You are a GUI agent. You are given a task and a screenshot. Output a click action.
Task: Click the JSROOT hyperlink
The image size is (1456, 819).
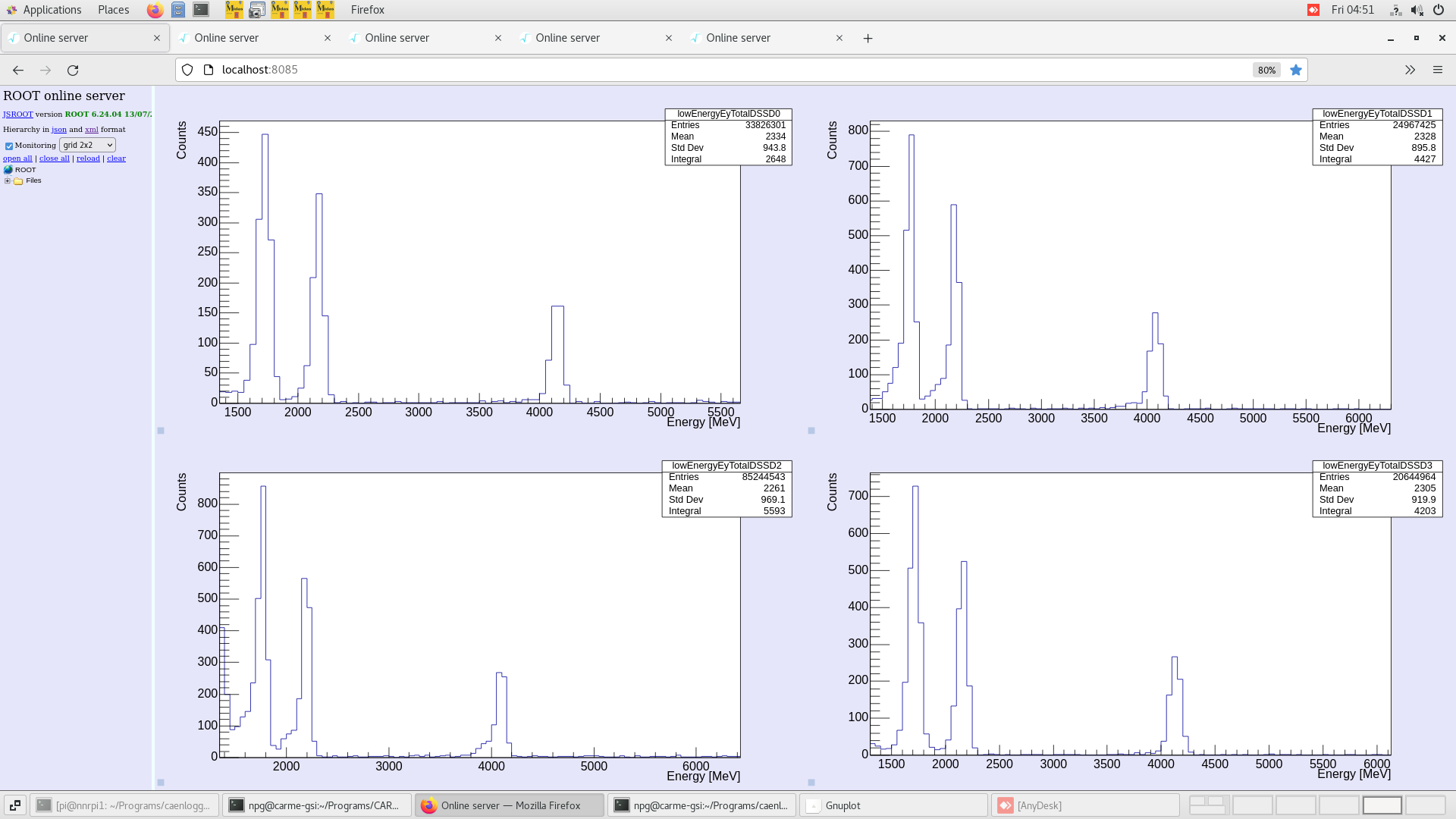click(17, 114)
